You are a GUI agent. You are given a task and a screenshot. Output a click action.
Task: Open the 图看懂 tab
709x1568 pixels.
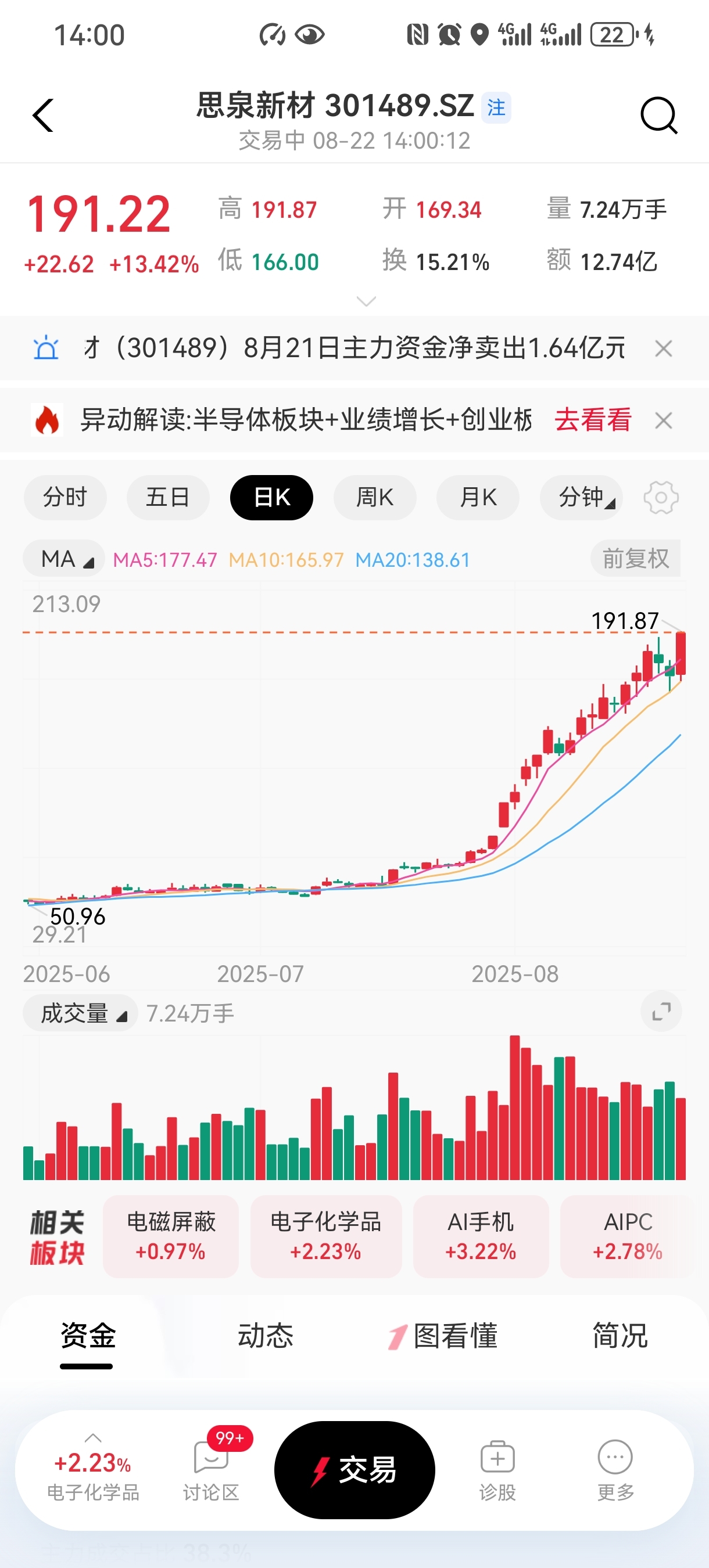443,1336
